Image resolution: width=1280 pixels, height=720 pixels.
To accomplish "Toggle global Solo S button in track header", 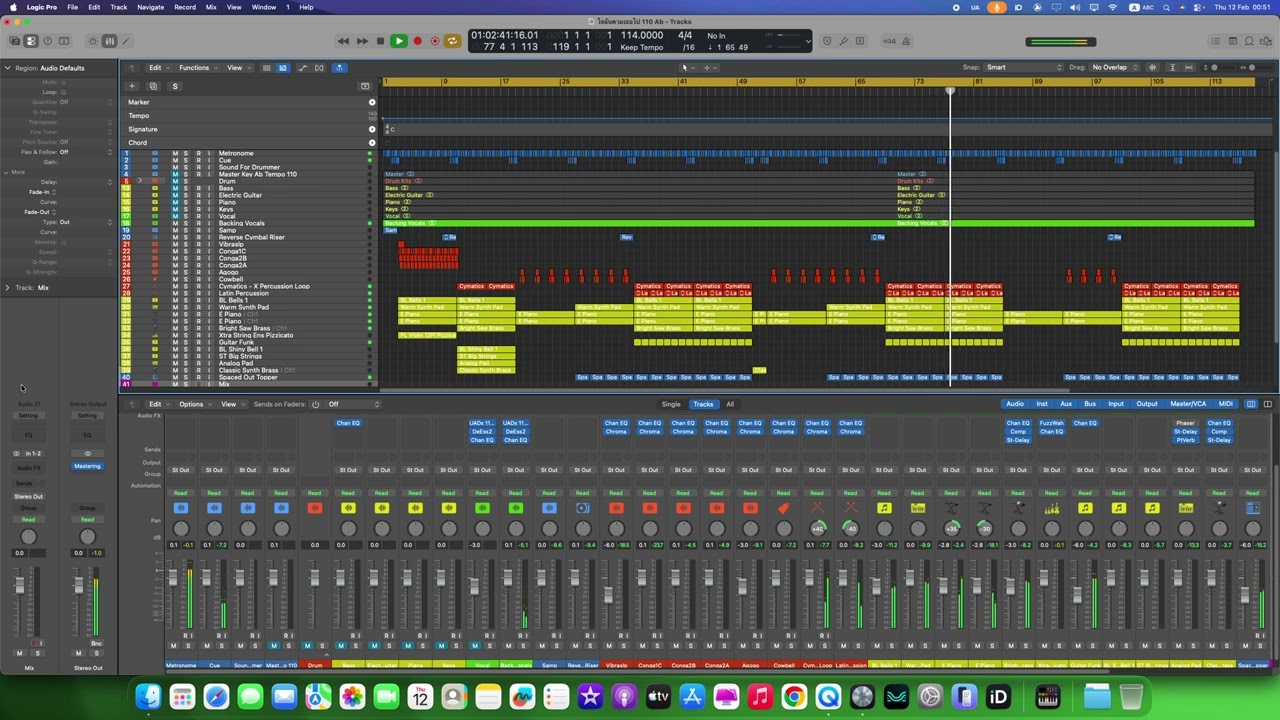I will [175, 86].
